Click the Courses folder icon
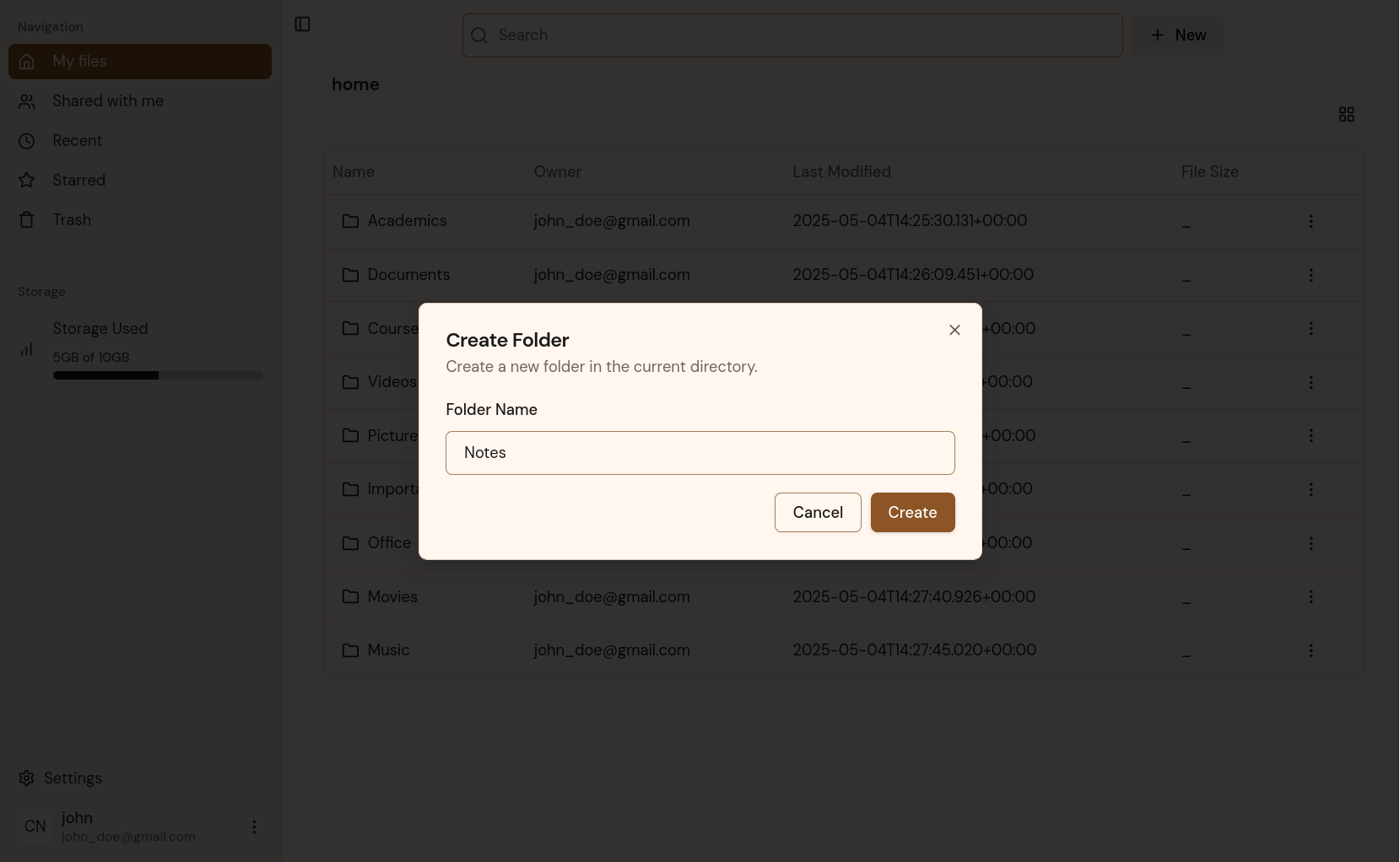Screen dimensions: 1400x862 tap(350, 329)
